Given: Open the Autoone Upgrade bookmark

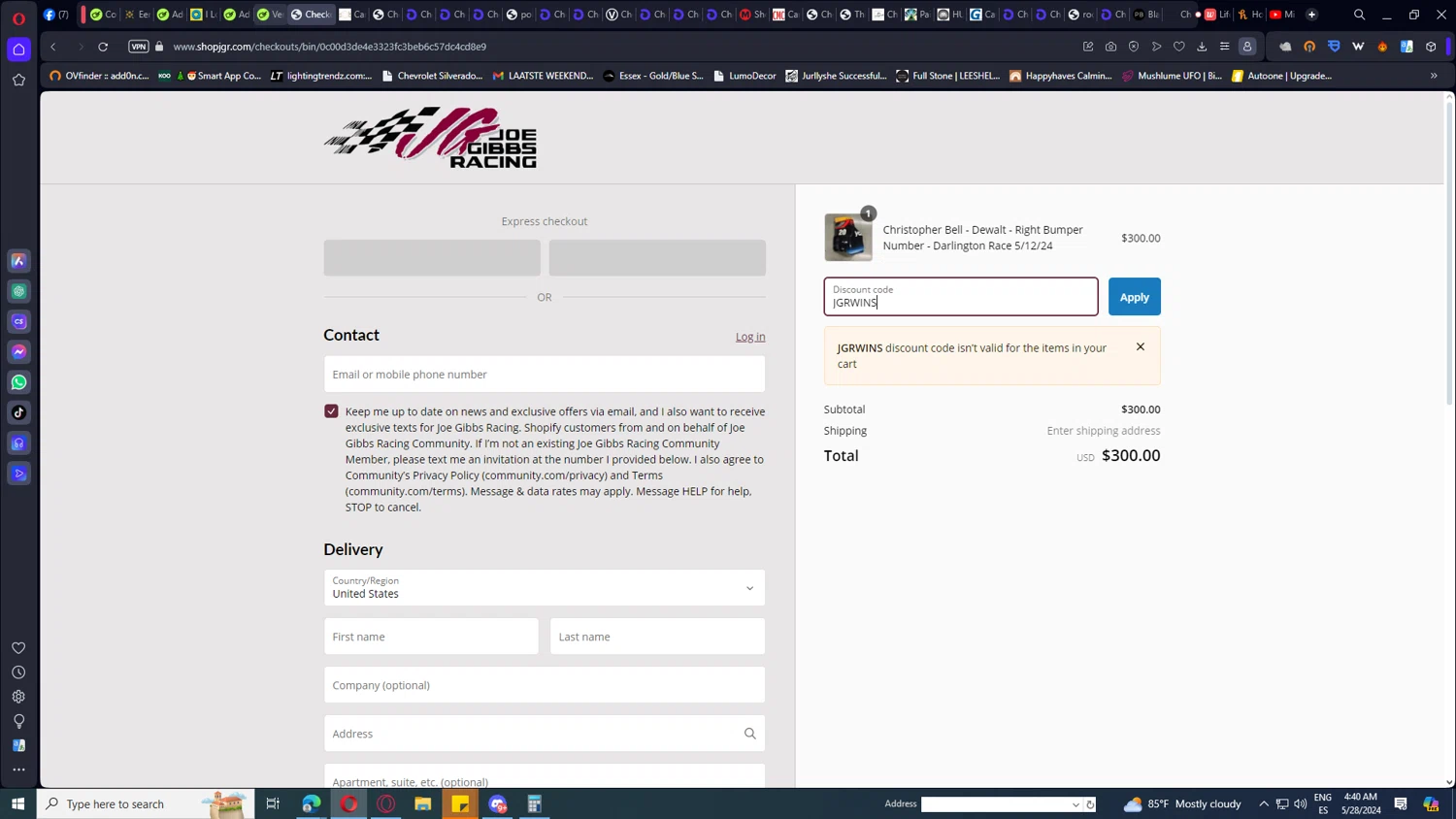Looking at the screenshot, I should pos(1281,76).
